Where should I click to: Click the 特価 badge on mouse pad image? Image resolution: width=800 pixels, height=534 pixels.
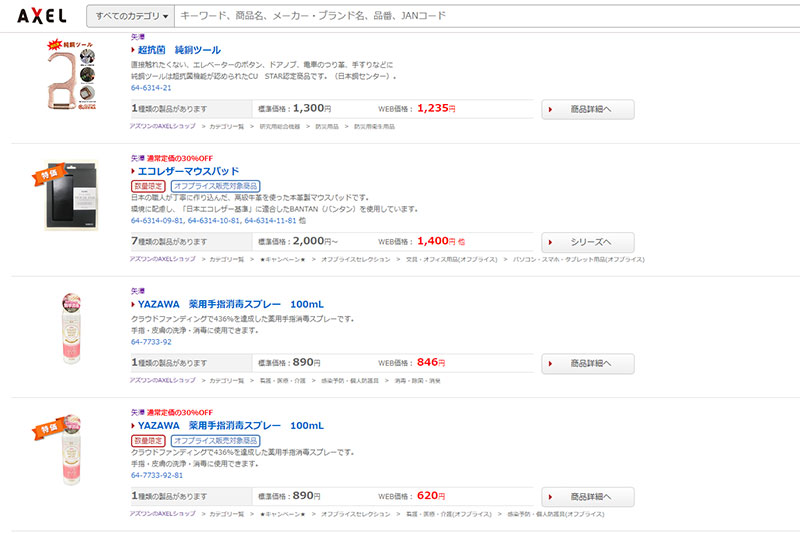coord(49,174)
